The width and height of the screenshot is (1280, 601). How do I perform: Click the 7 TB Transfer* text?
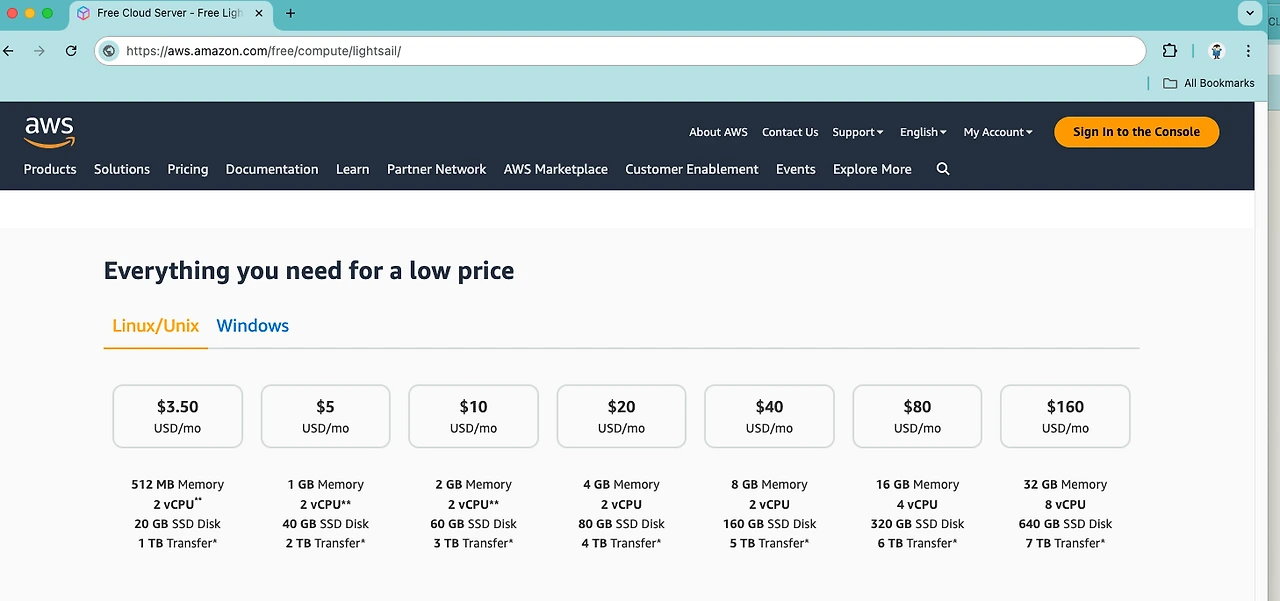click(x=1066, y=543)
